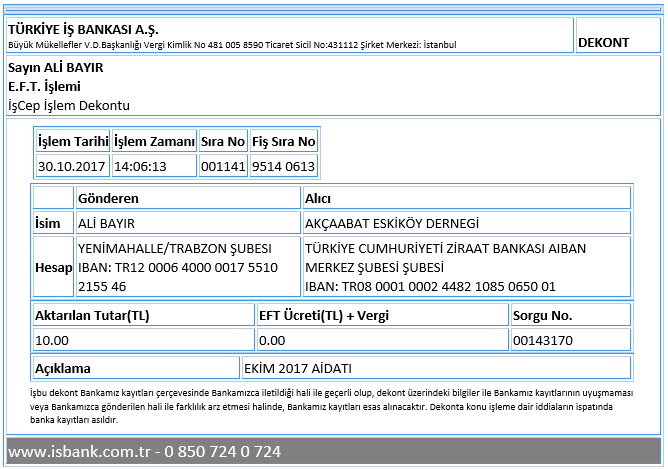The width and height of the screenshot is (668, 469).
Task: Select recipient AKÇAABAT ESKİKÖY DERNEGİ
Action: click(x=392, y=223)
